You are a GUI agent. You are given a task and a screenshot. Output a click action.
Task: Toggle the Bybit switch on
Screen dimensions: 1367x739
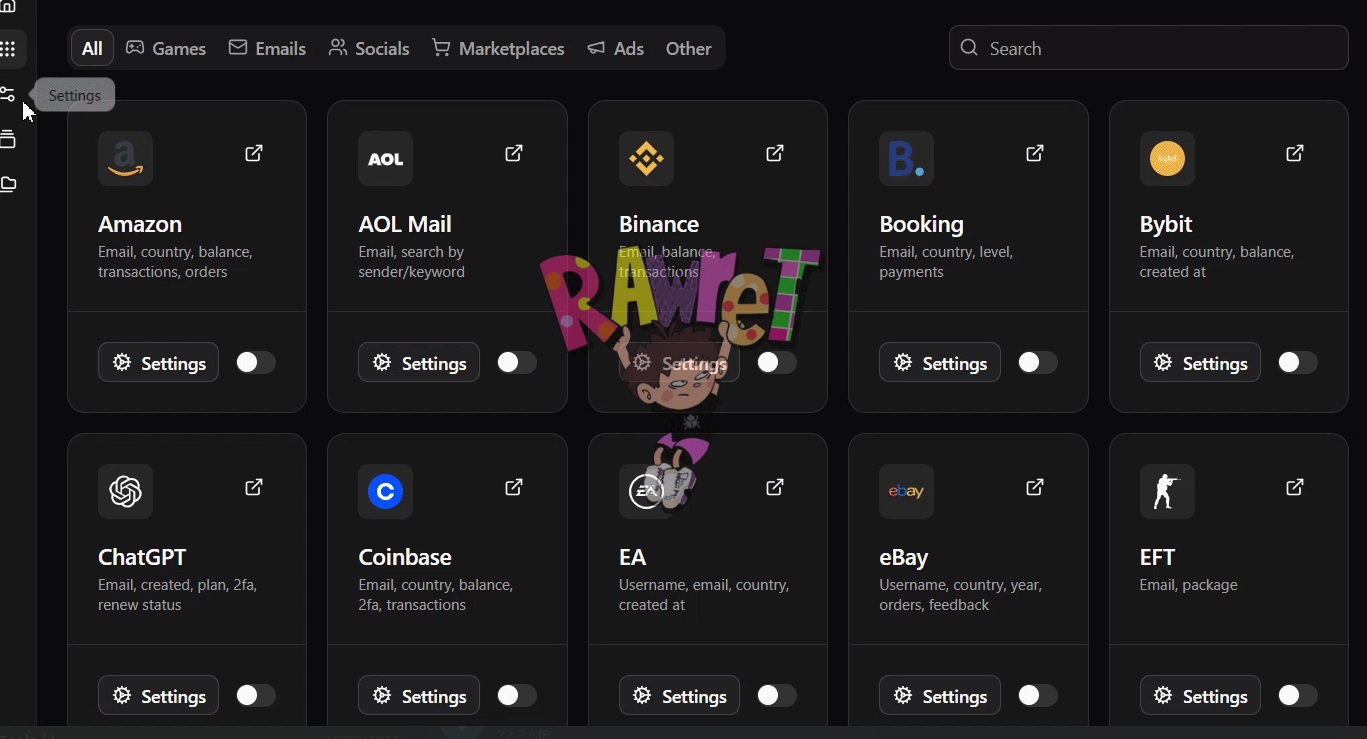pyautogui.click(x=1297, y=362)
